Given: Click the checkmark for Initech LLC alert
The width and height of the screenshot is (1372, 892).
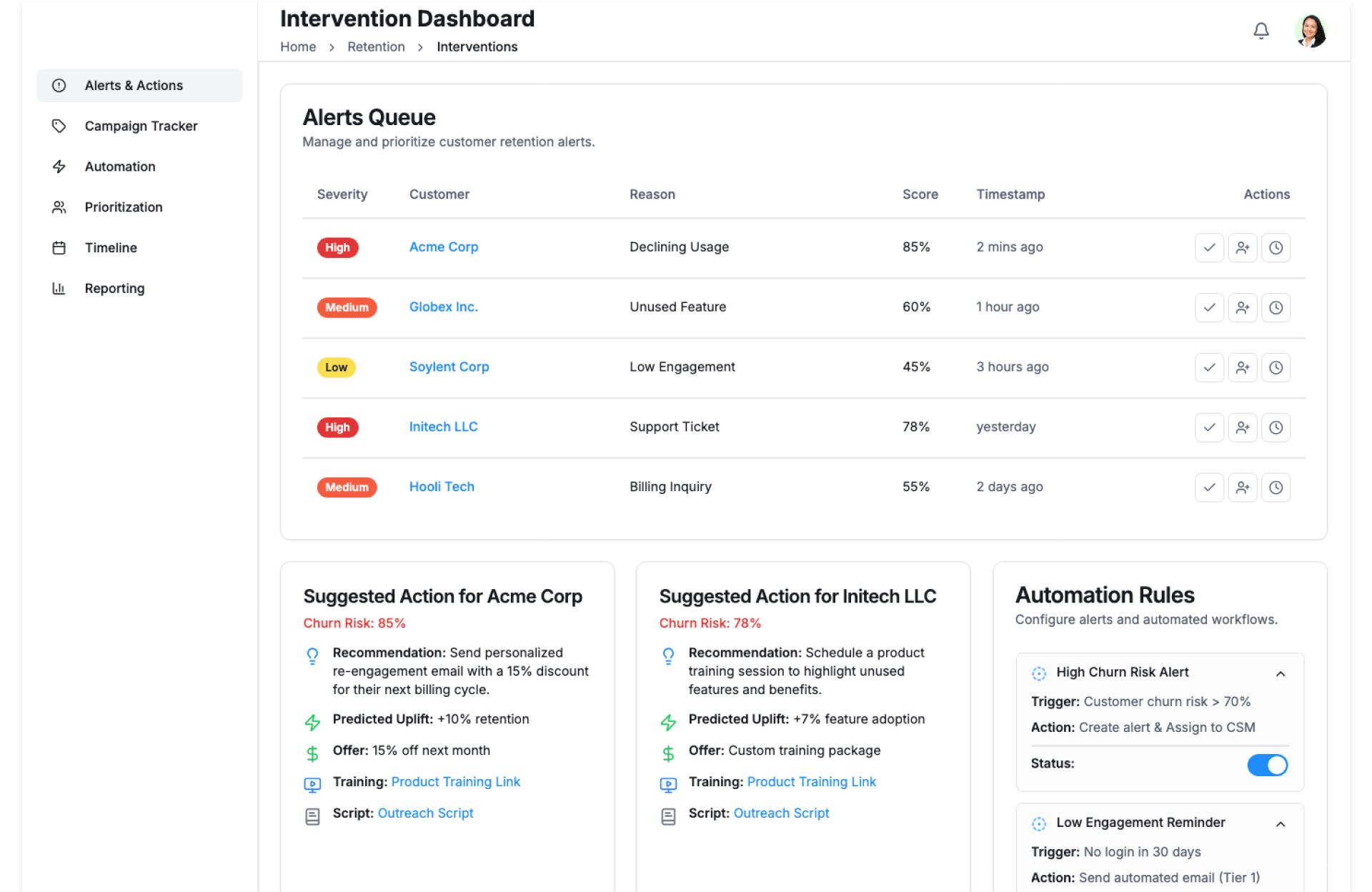Looking at the screenshot, I should (1209, 427).
